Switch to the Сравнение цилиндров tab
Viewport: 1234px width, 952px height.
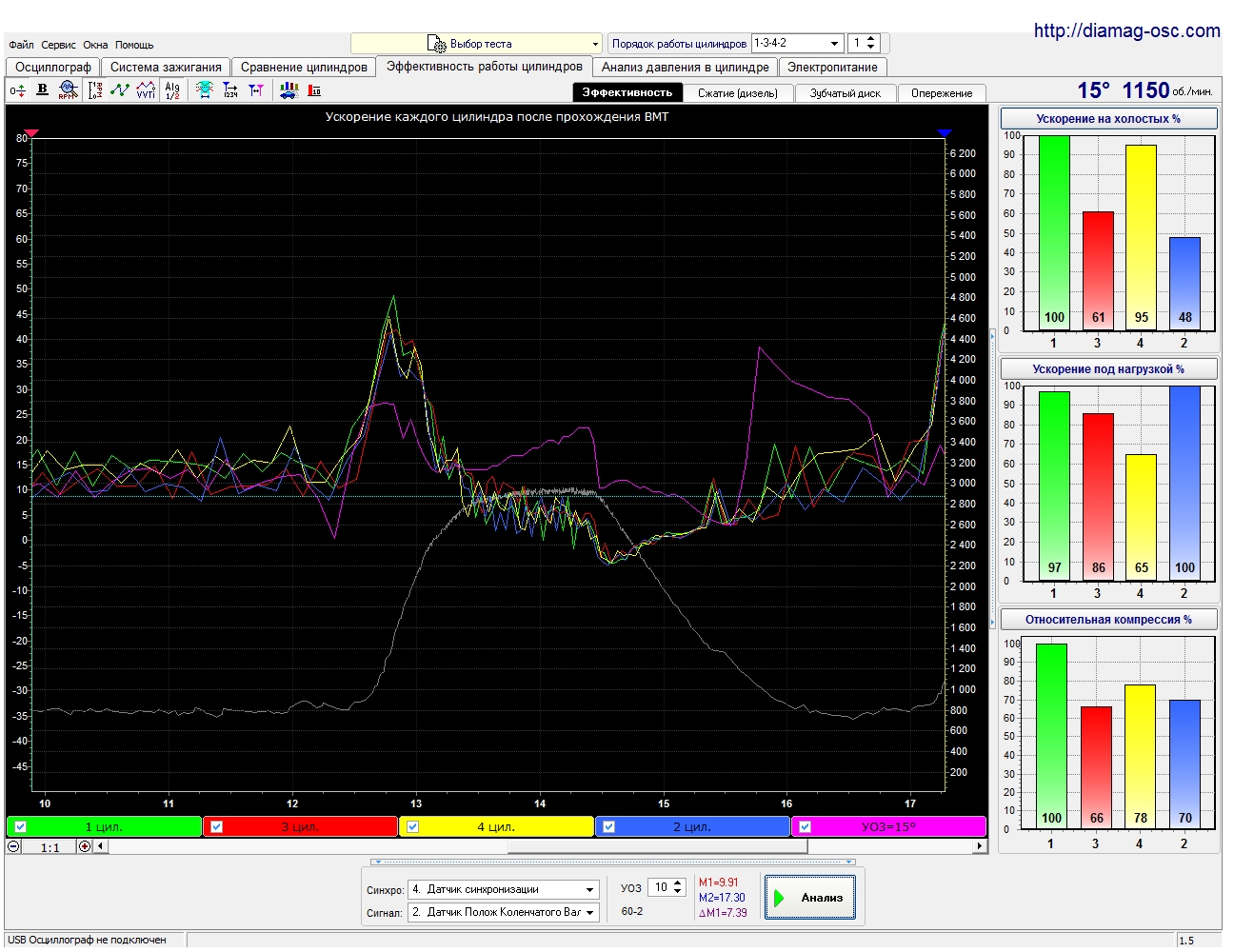(x=304, y=67)
